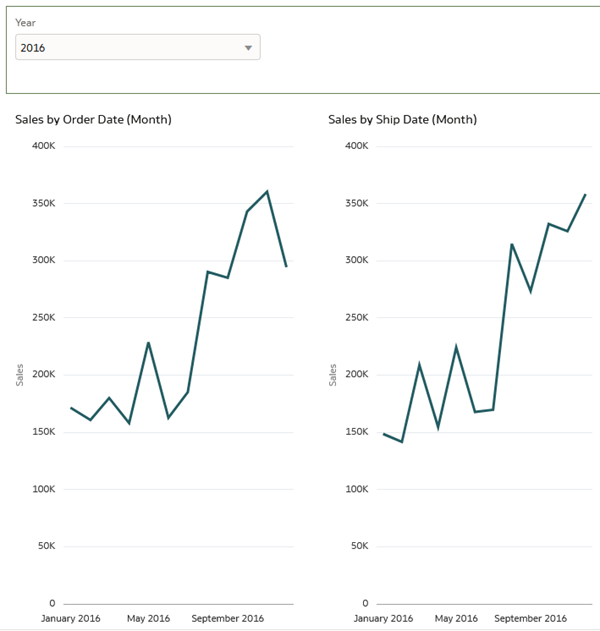Select the Sales by Ship Date (Month) title

[x=402, y=120]
